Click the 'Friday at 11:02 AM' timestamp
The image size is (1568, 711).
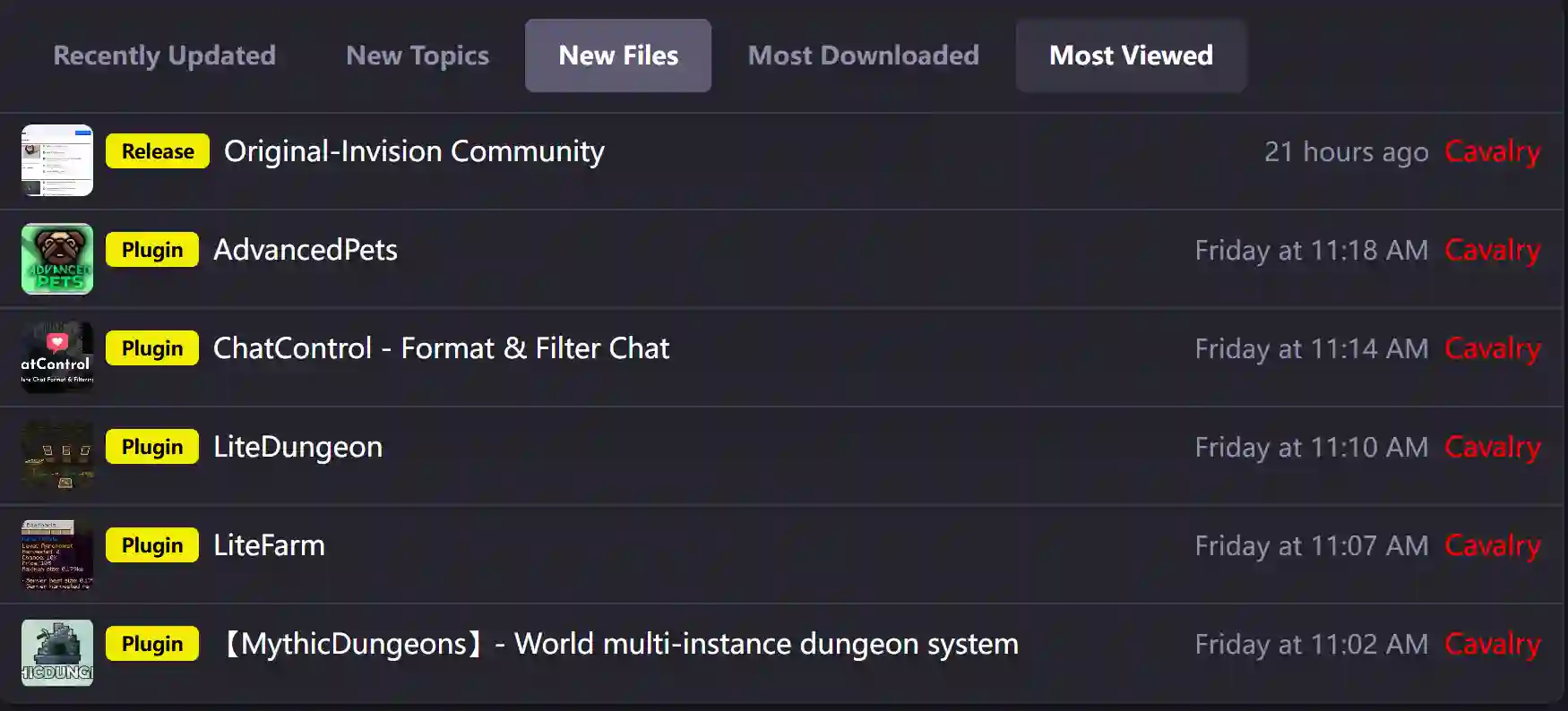click(1312, 645)
